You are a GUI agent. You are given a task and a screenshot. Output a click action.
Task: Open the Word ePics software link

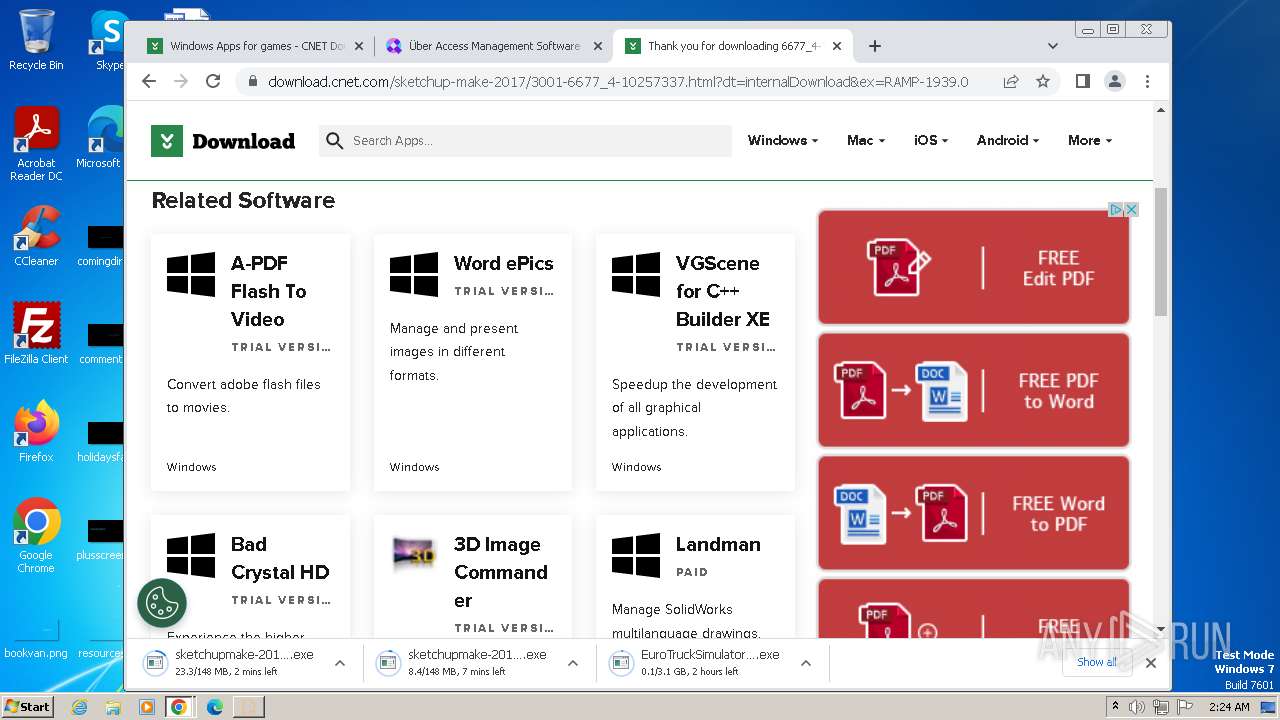(503, 263)
